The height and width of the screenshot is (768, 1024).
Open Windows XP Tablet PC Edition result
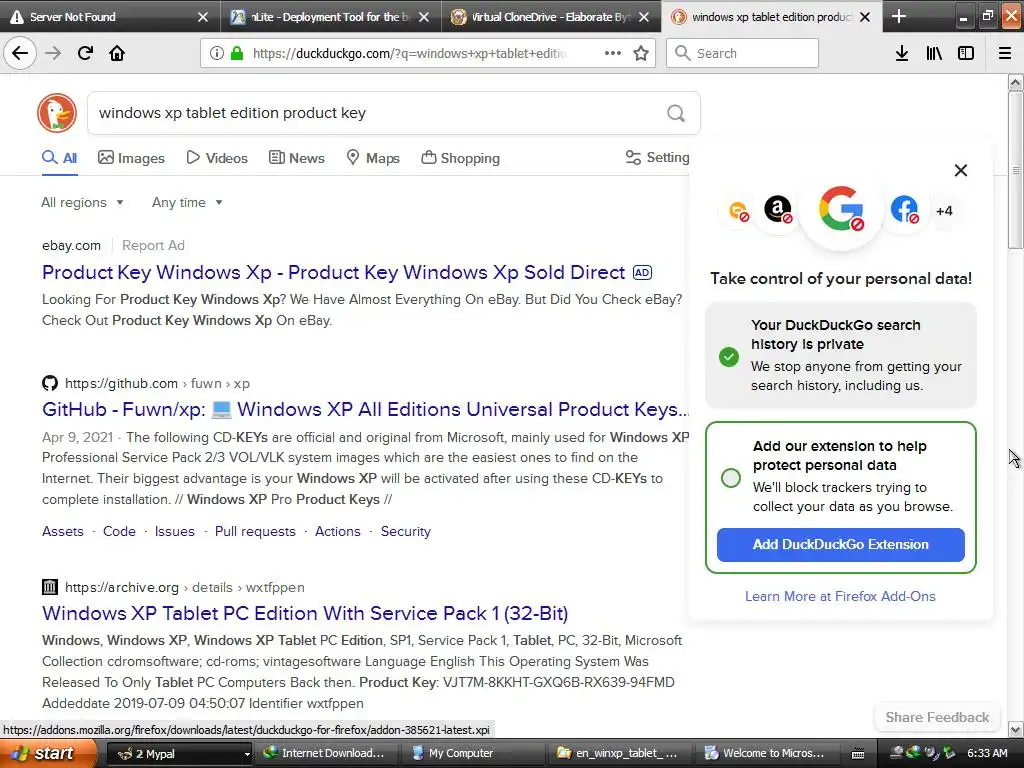[x=305, y=613]
